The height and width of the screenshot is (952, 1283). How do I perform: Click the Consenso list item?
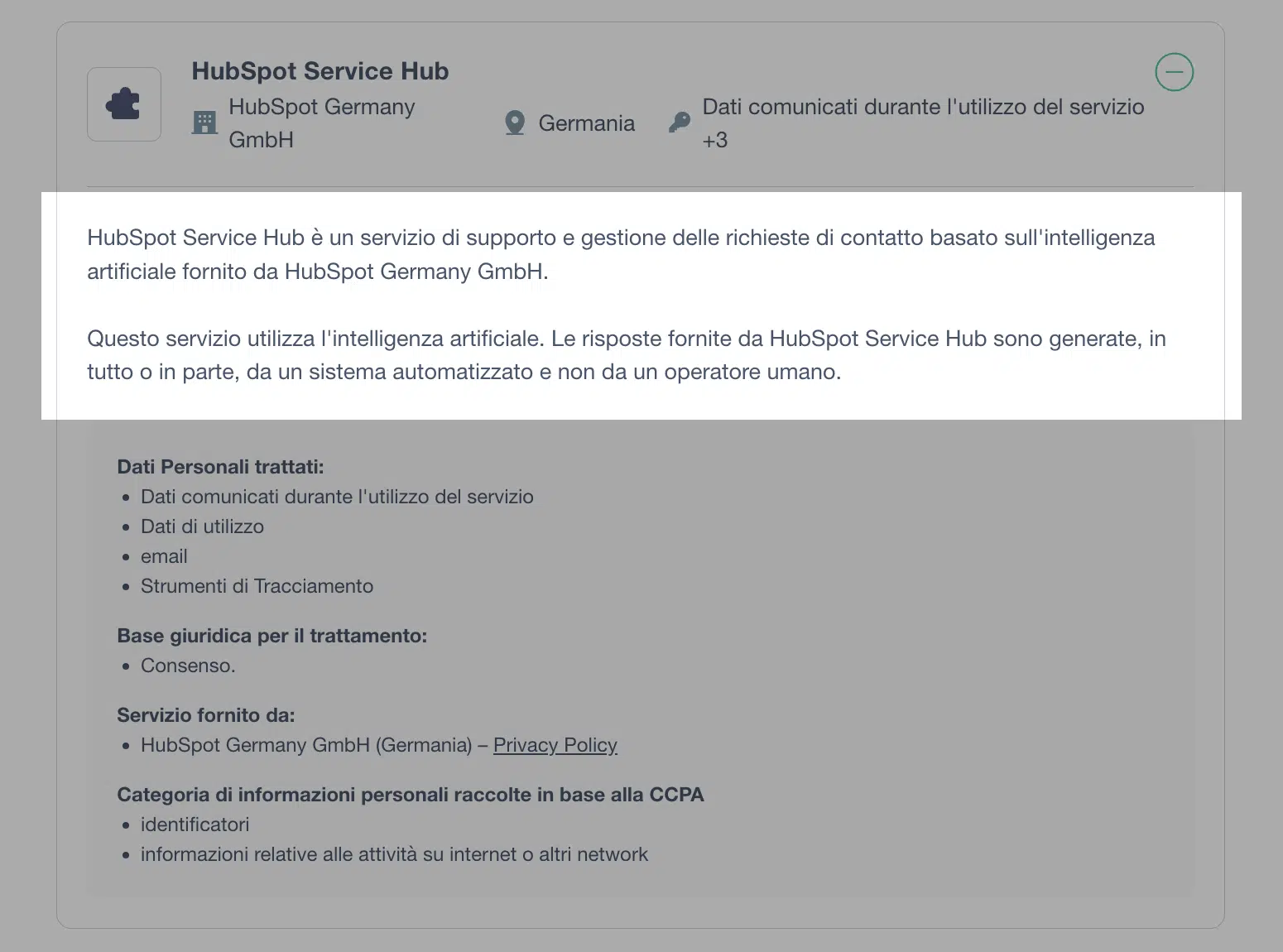click(x=188, y=666)
